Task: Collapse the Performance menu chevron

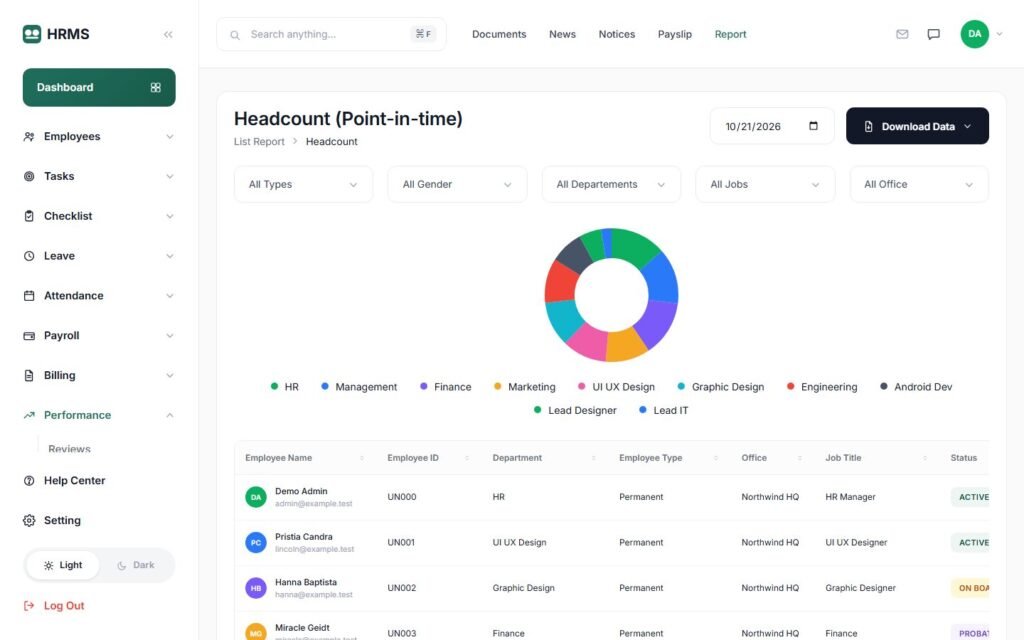Action: [x=170, y=415]
